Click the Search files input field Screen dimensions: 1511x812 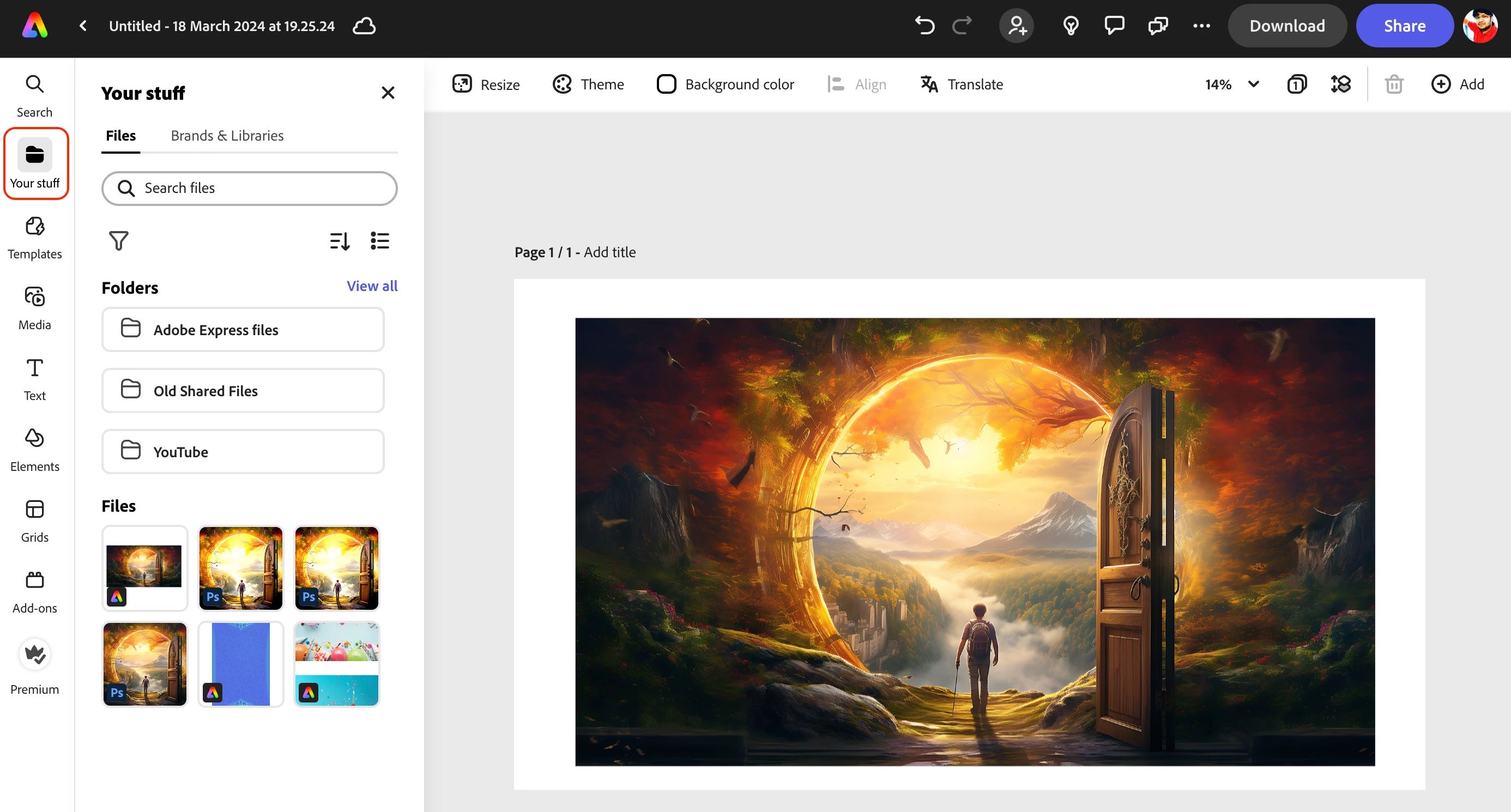249,188
